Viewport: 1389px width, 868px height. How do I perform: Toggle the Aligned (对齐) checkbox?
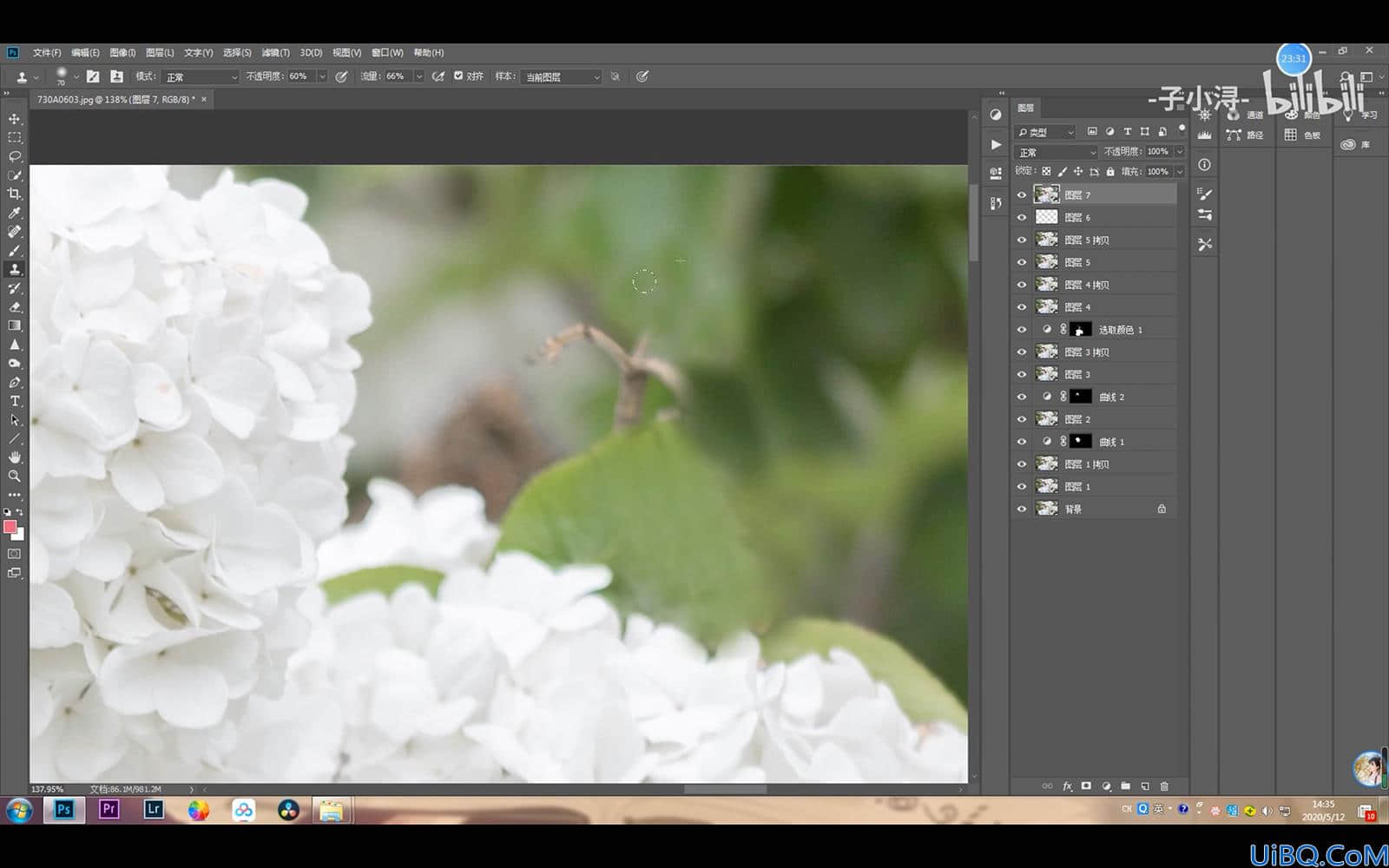coord(458,76)
